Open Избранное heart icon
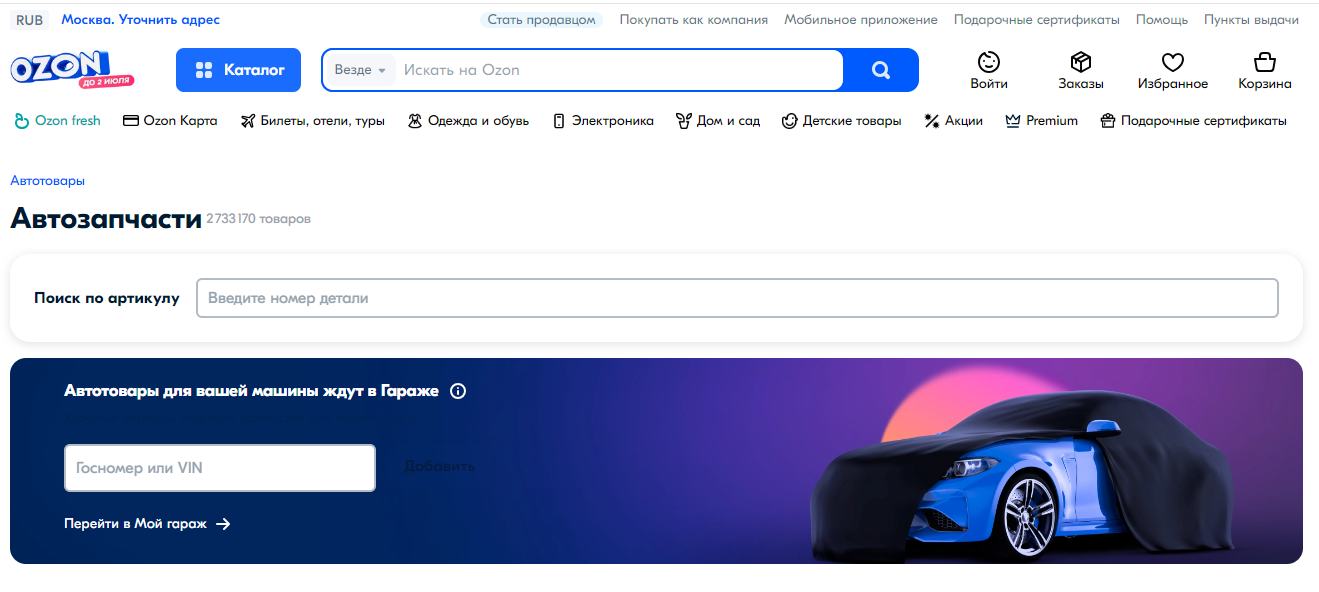The width and height of the screenshot is (1319, 592). click(x=1173, y=61)
